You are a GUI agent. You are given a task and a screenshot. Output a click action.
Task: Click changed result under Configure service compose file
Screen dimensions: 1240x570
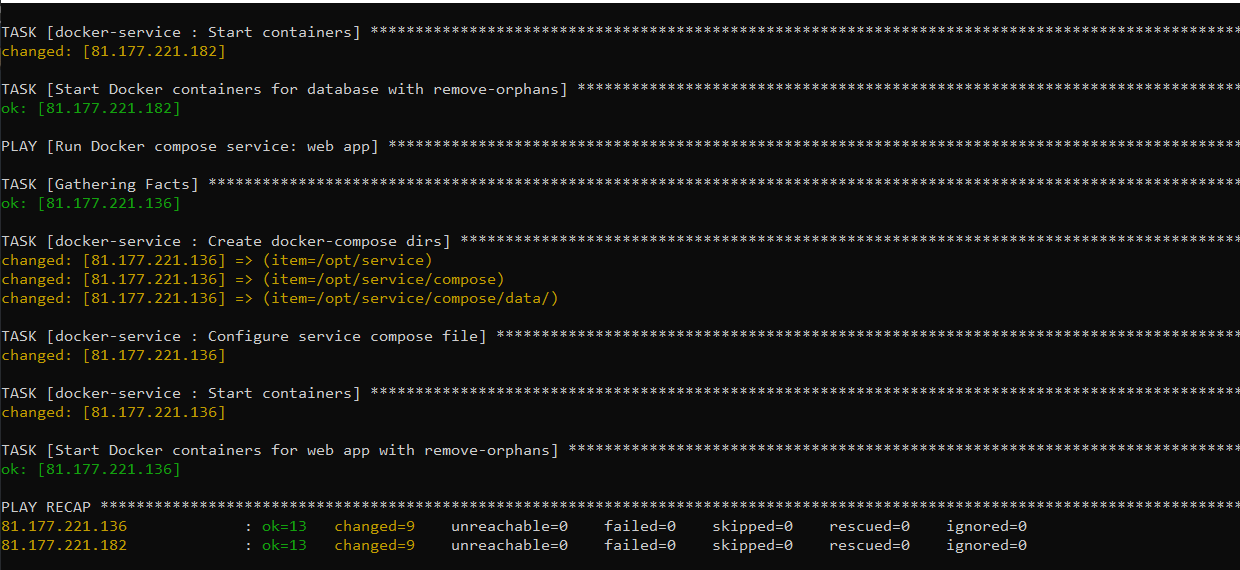click(x=113, y=355)
